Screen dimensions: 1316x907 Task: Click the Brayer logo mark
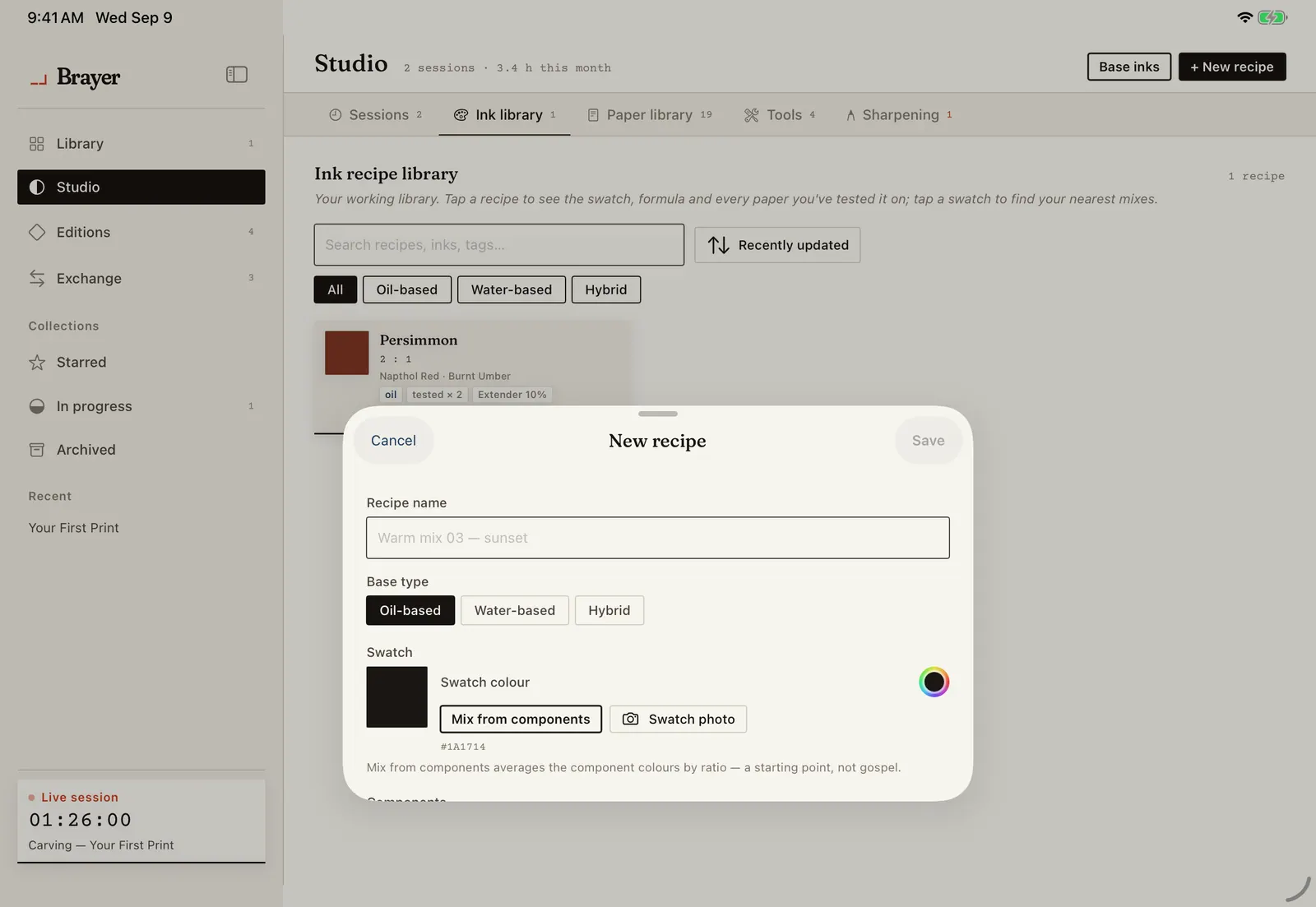tap(38, 81)
